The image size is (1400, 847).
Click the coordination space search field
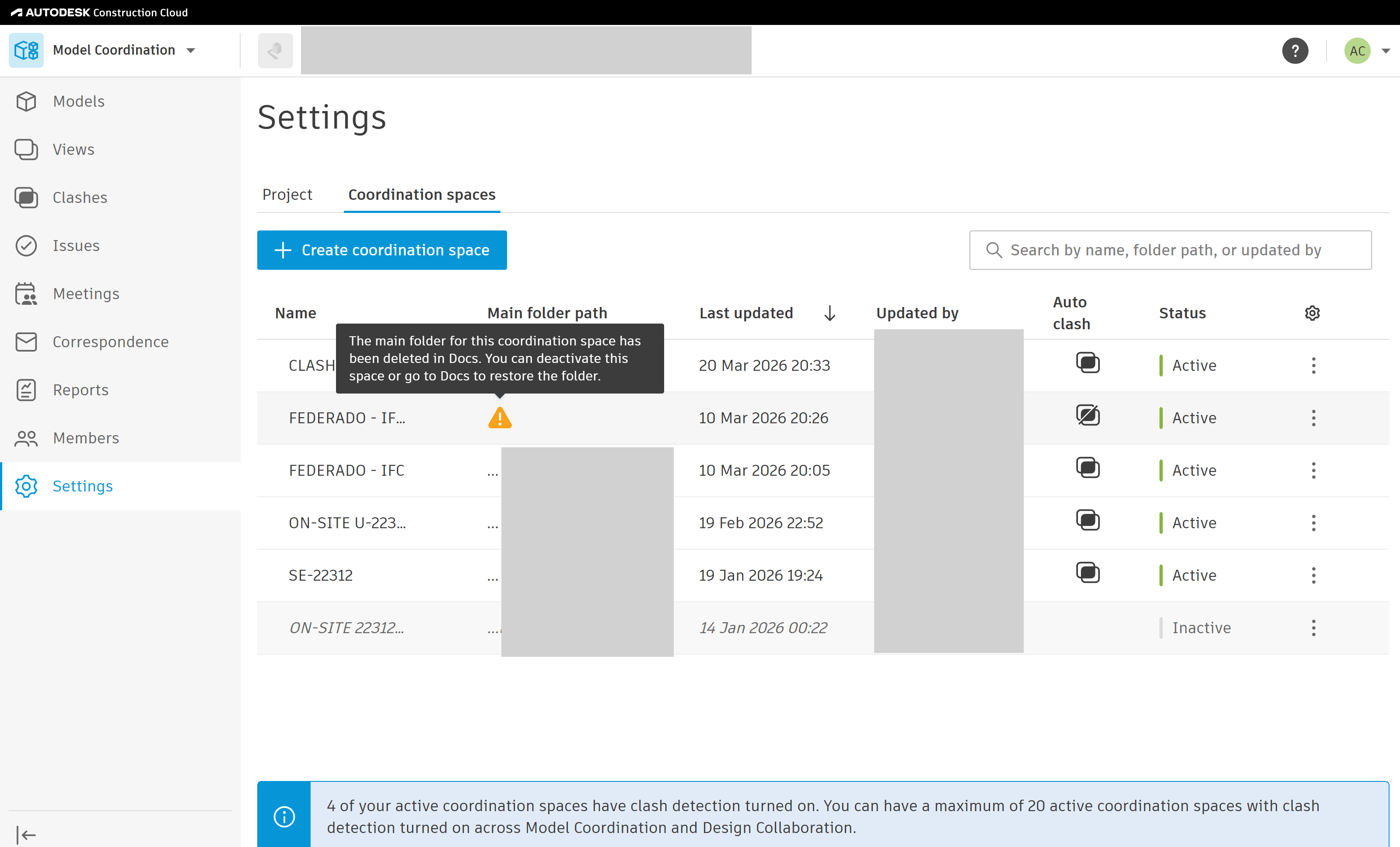(1170, 250)
